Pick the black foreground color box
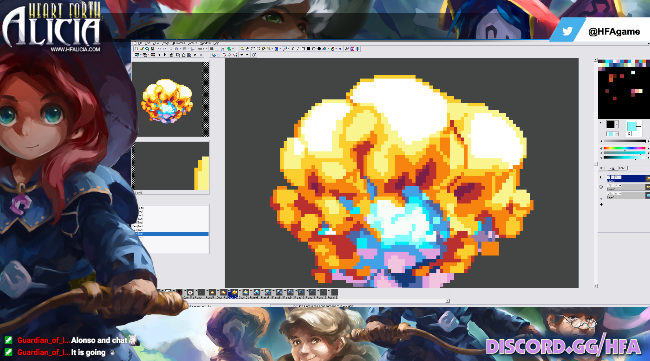The image size is (650, 361). click(x=610, y=124)
